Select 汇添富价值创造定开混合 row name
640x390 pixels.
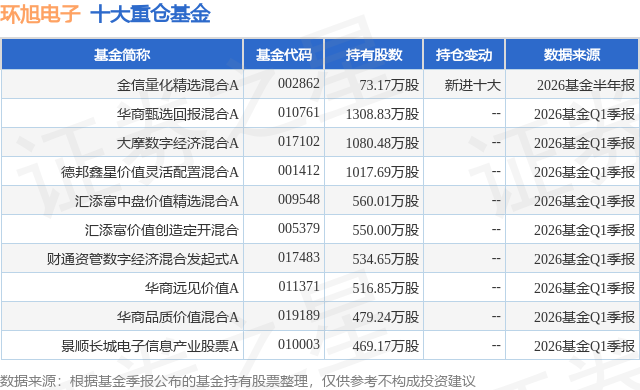coord(162,230)
